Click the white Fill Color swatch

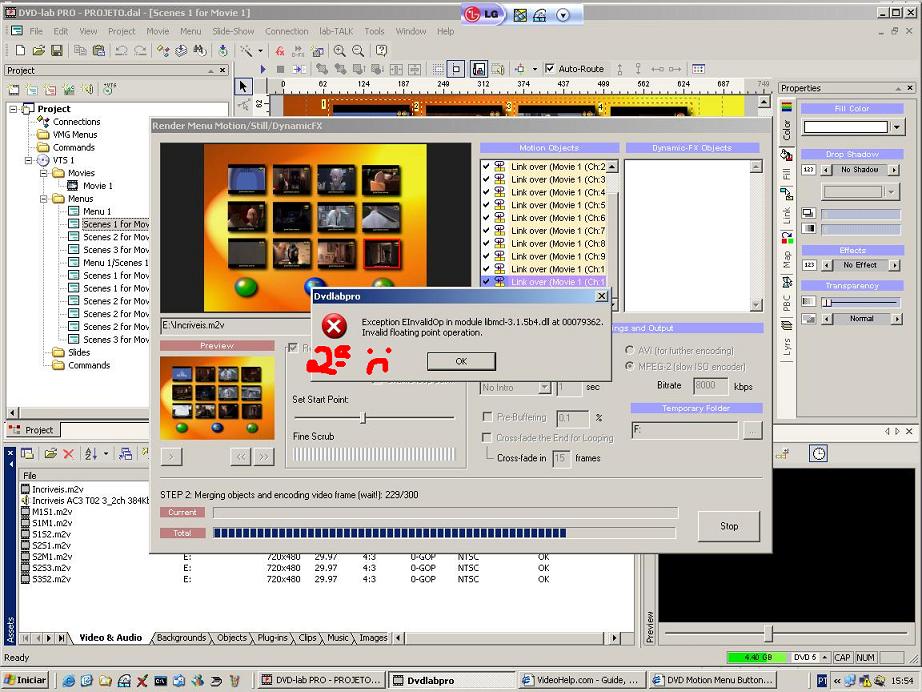pyautogui.click(x=845, y=126)
